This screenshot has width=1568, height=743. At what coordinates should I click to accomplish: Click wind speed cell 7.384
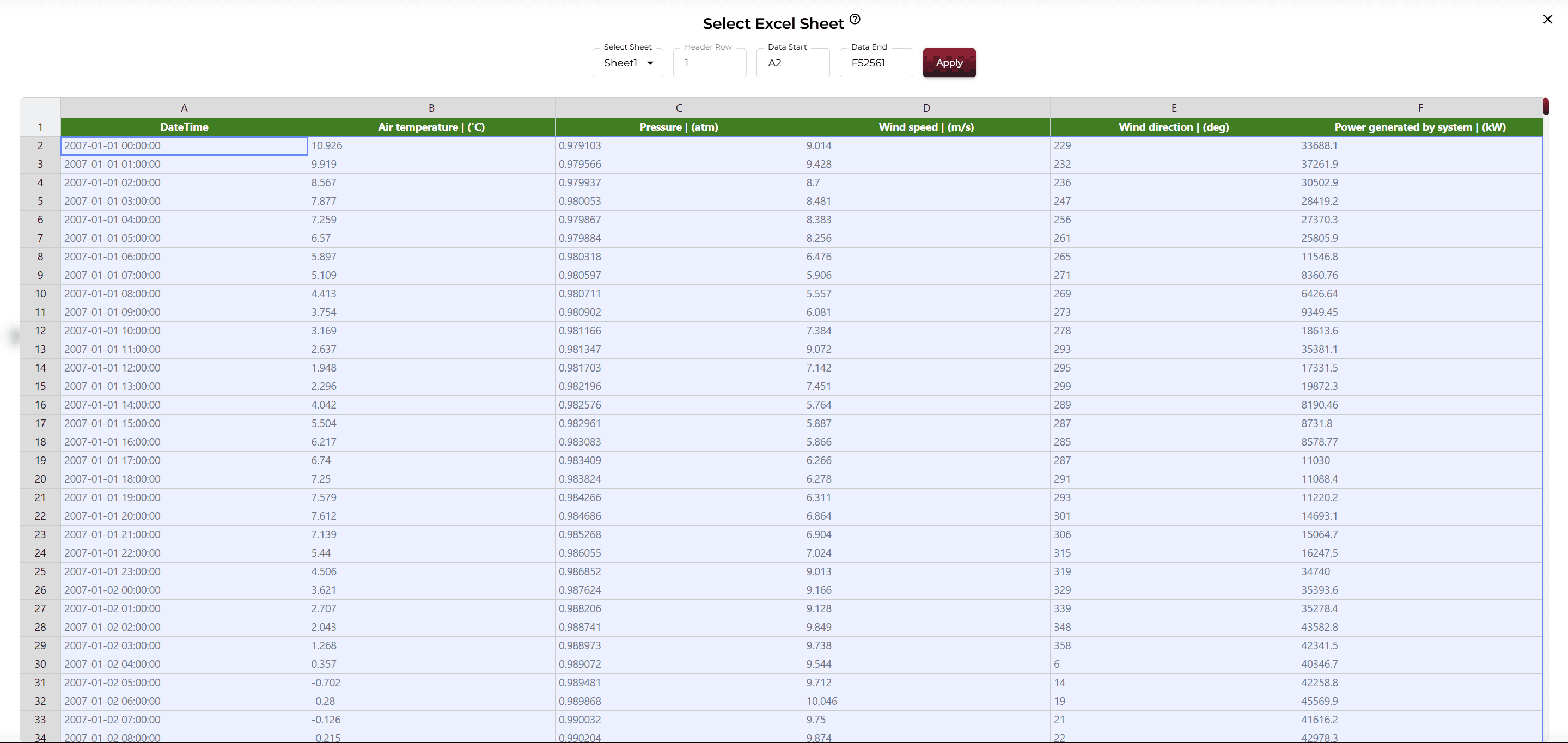point(926,331)
